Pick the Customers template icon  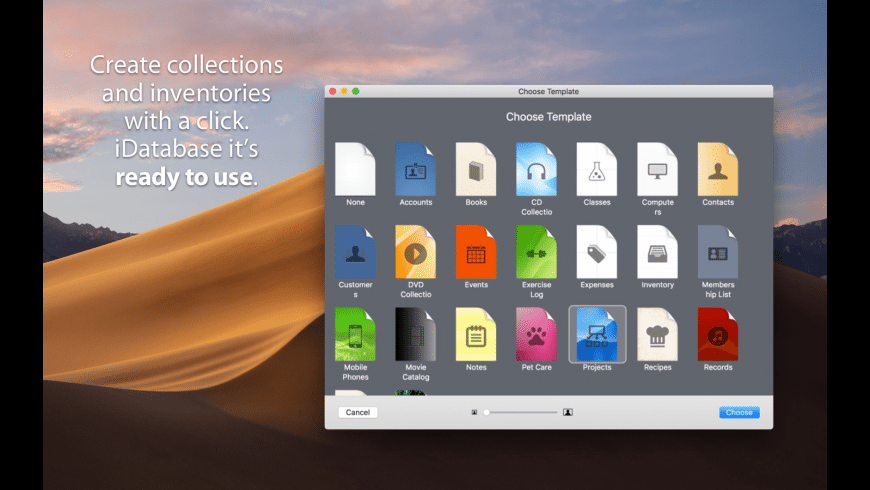click(x=355, y=252)
